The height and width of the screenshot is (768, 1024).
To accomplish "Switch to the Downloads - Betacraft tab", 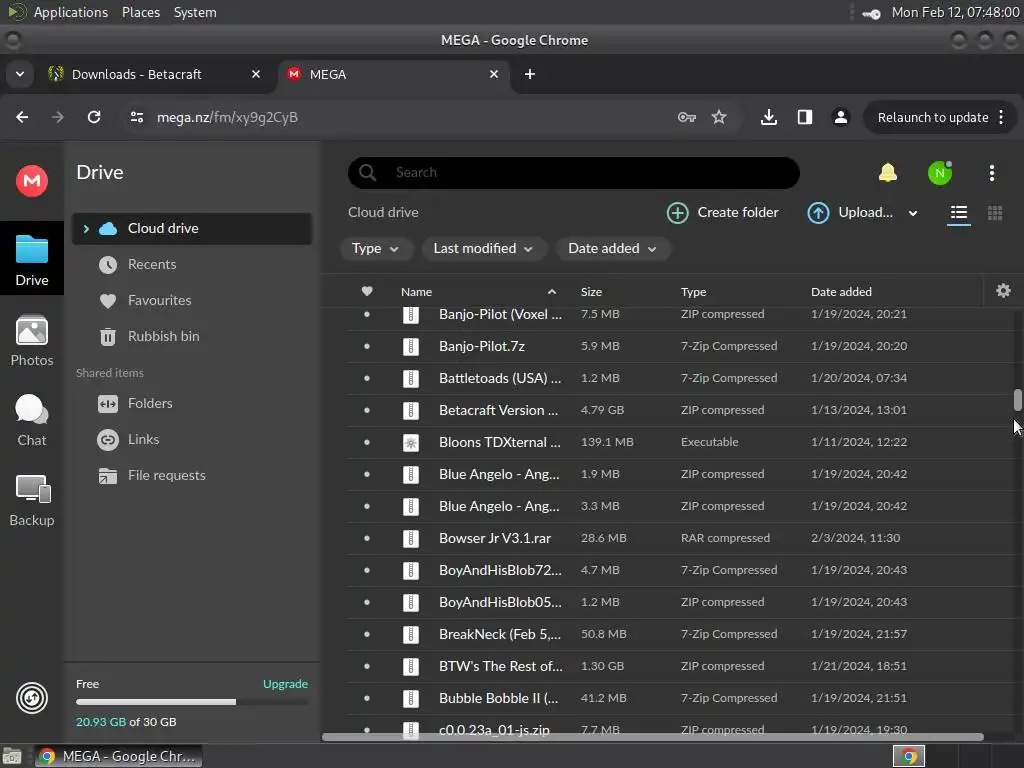I will [153, 74].
